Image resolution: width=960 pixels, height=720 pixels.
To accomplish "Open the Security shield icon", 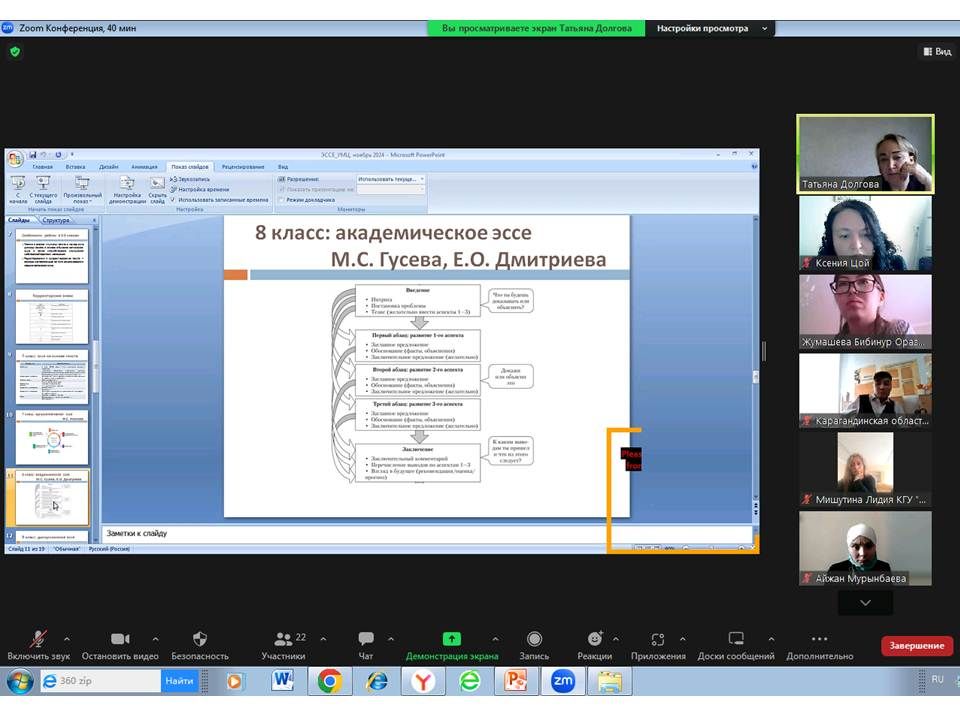I will point(199,639).
